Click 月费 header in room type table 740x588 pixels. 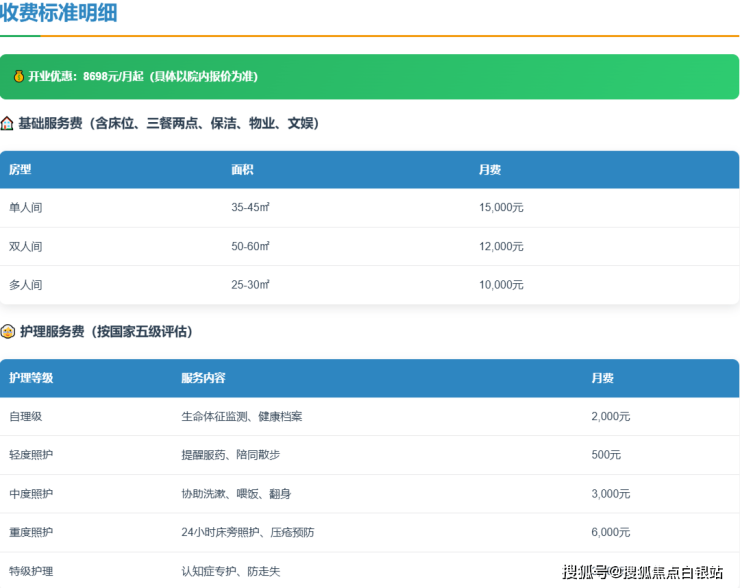click(x=490, y=170)
